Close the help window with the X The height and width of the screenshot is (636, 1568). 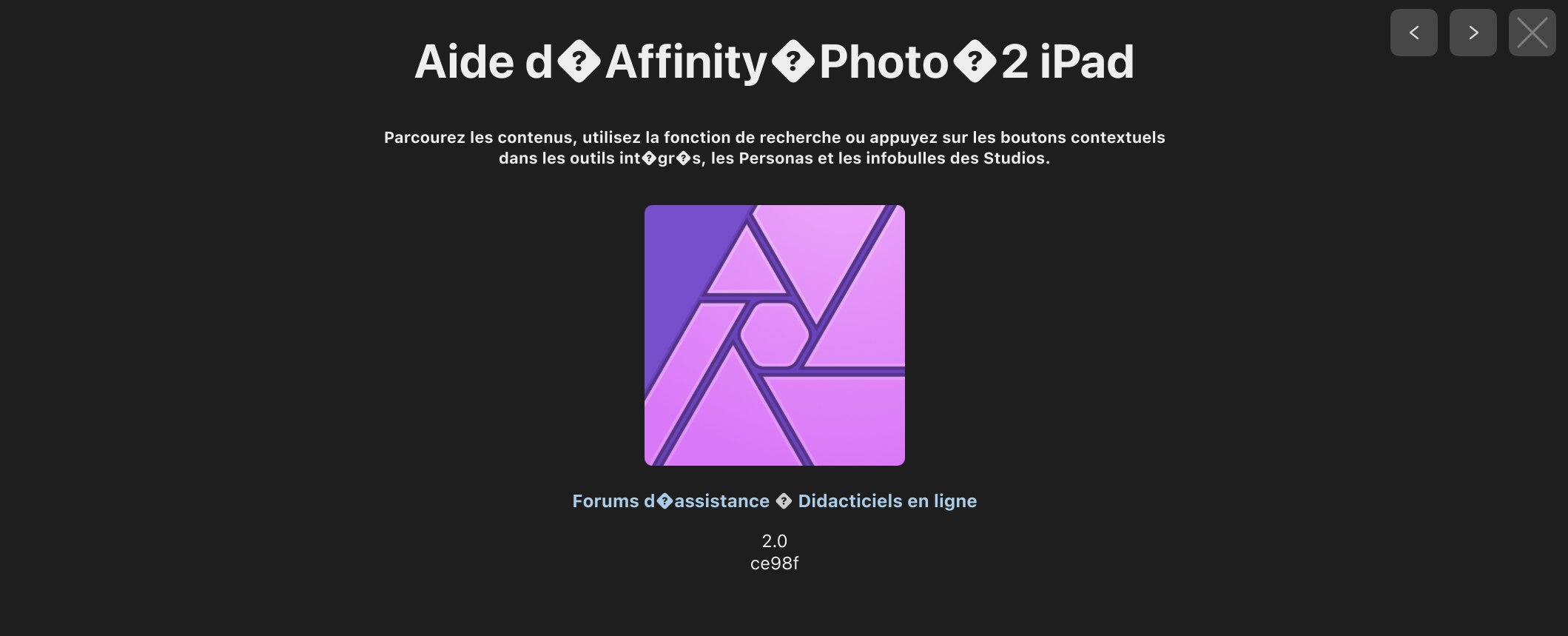tap(1532, 33)
